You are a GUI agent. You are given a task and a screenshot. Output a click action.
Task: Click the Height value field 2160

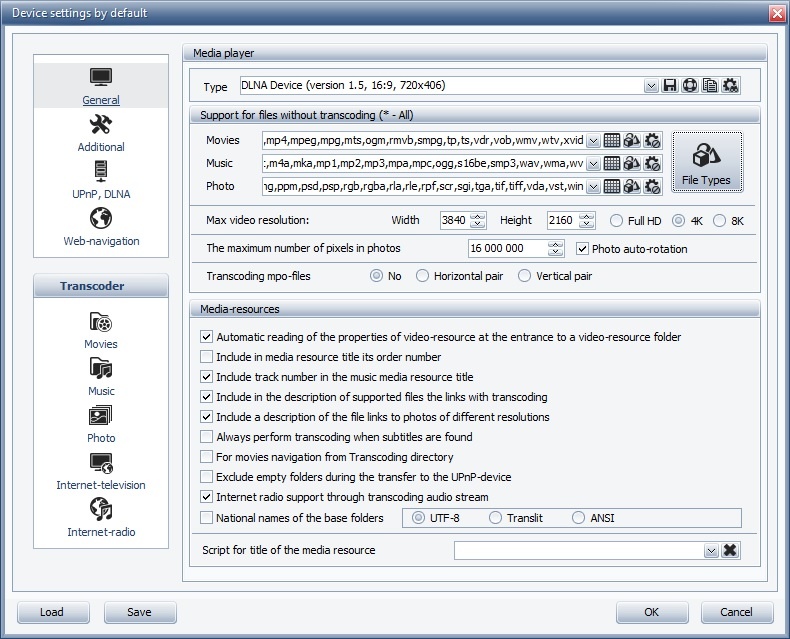pos(563,220)
